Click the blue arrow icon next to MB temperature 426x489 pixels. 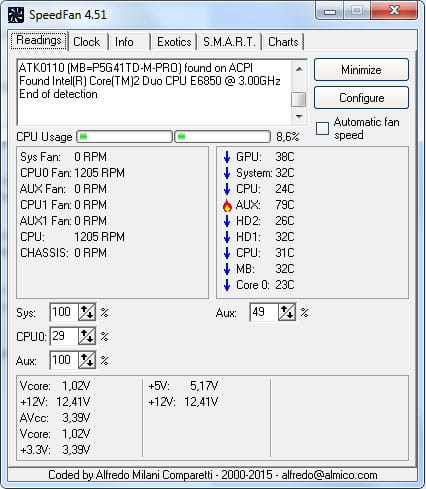pyautogui.click(x=227, y=269)
